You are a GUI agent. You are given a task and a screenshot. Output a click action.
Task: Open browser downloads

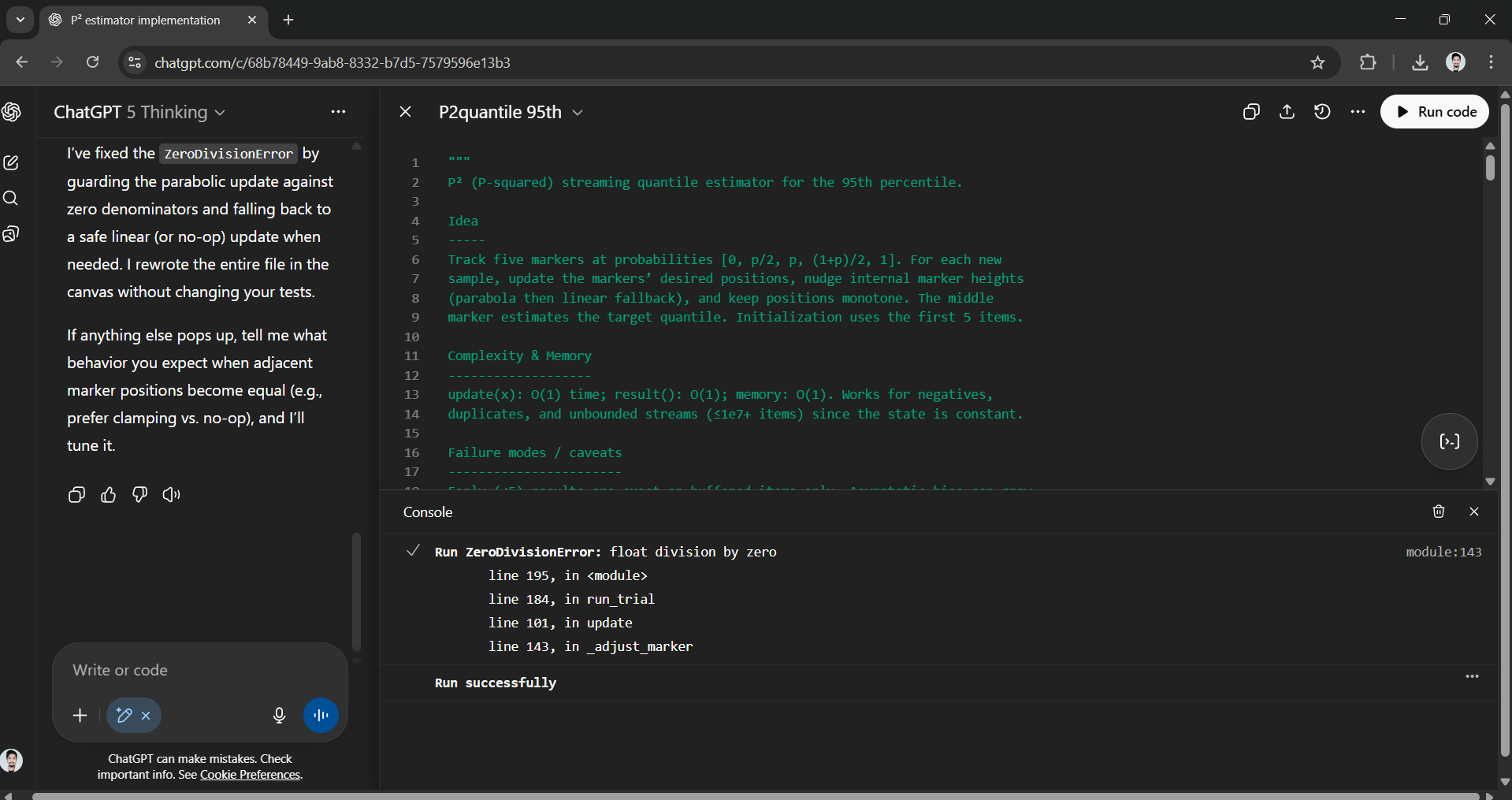pyautogui.click(x=1420, y=62)
